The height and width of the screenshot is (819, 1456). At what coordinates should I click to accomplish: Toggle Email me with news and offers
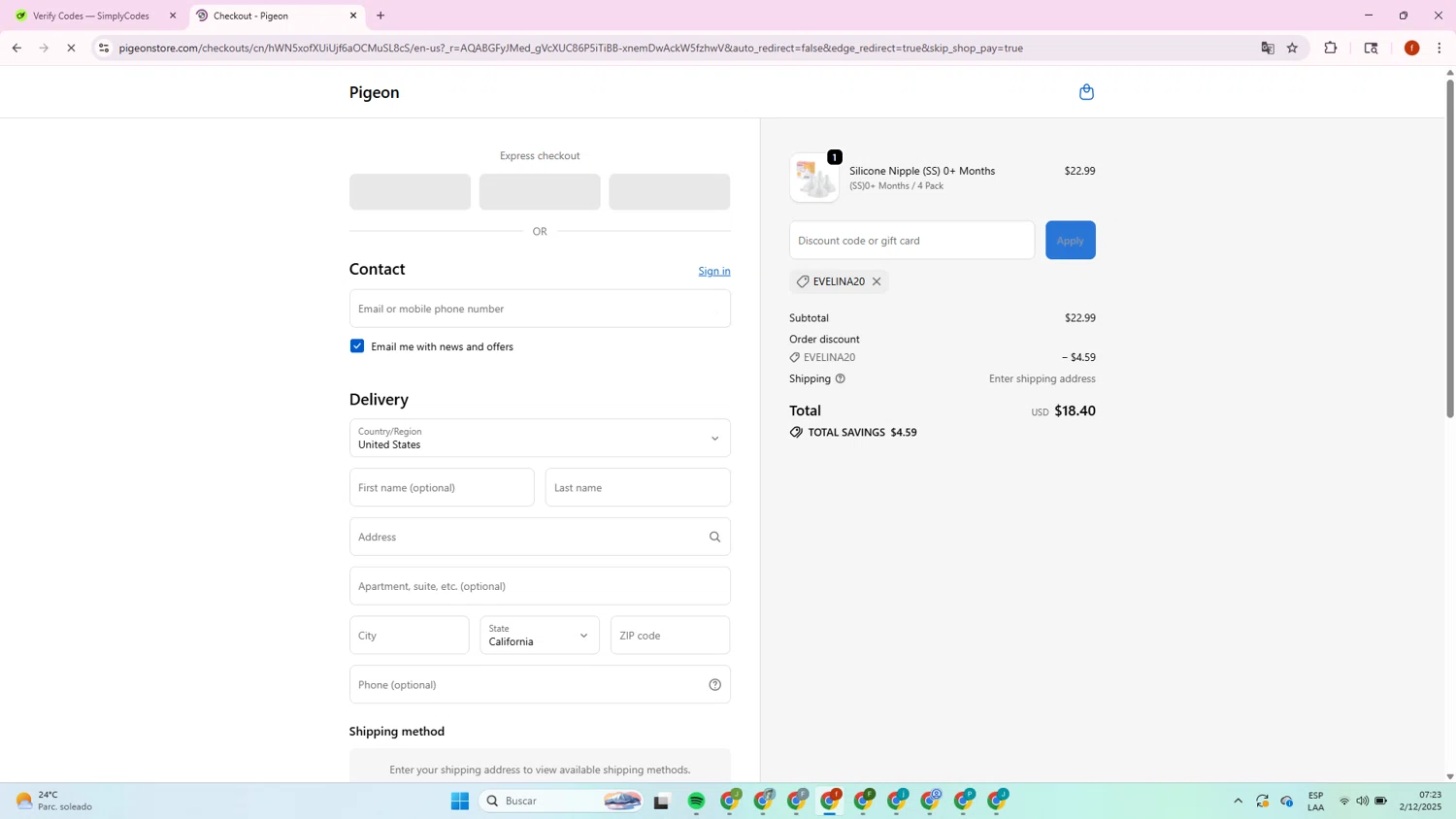pyautogui.click(x=357, y=346)
